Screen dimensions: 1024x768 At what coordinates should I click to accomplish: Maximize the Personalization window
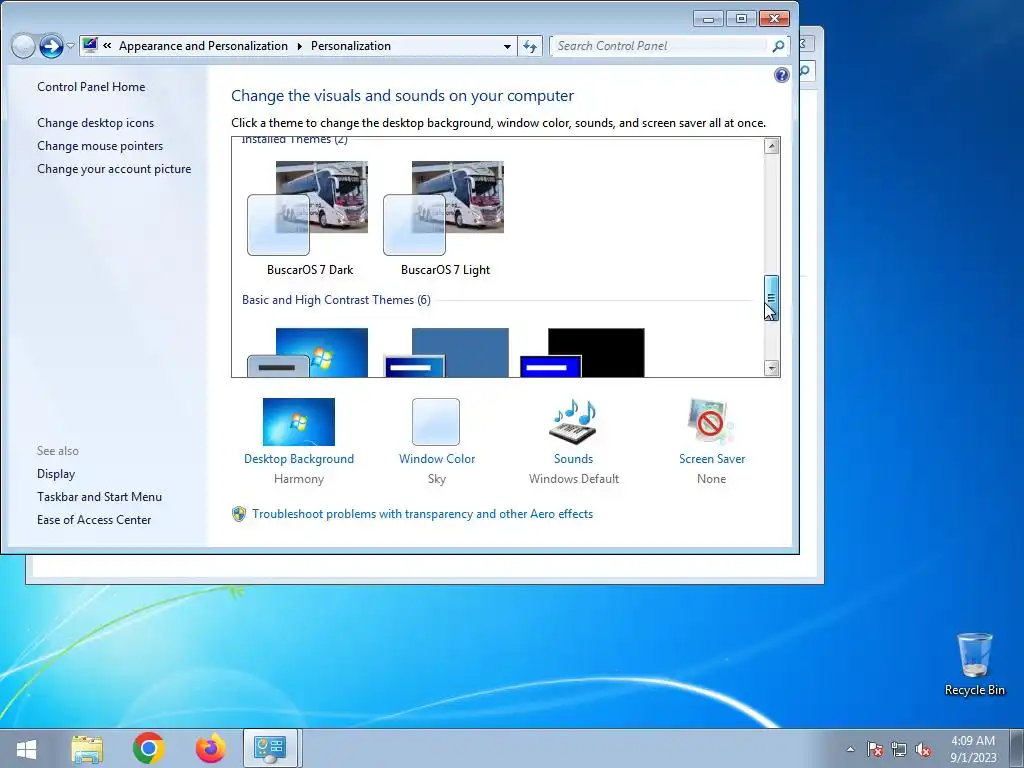(741, 18)
